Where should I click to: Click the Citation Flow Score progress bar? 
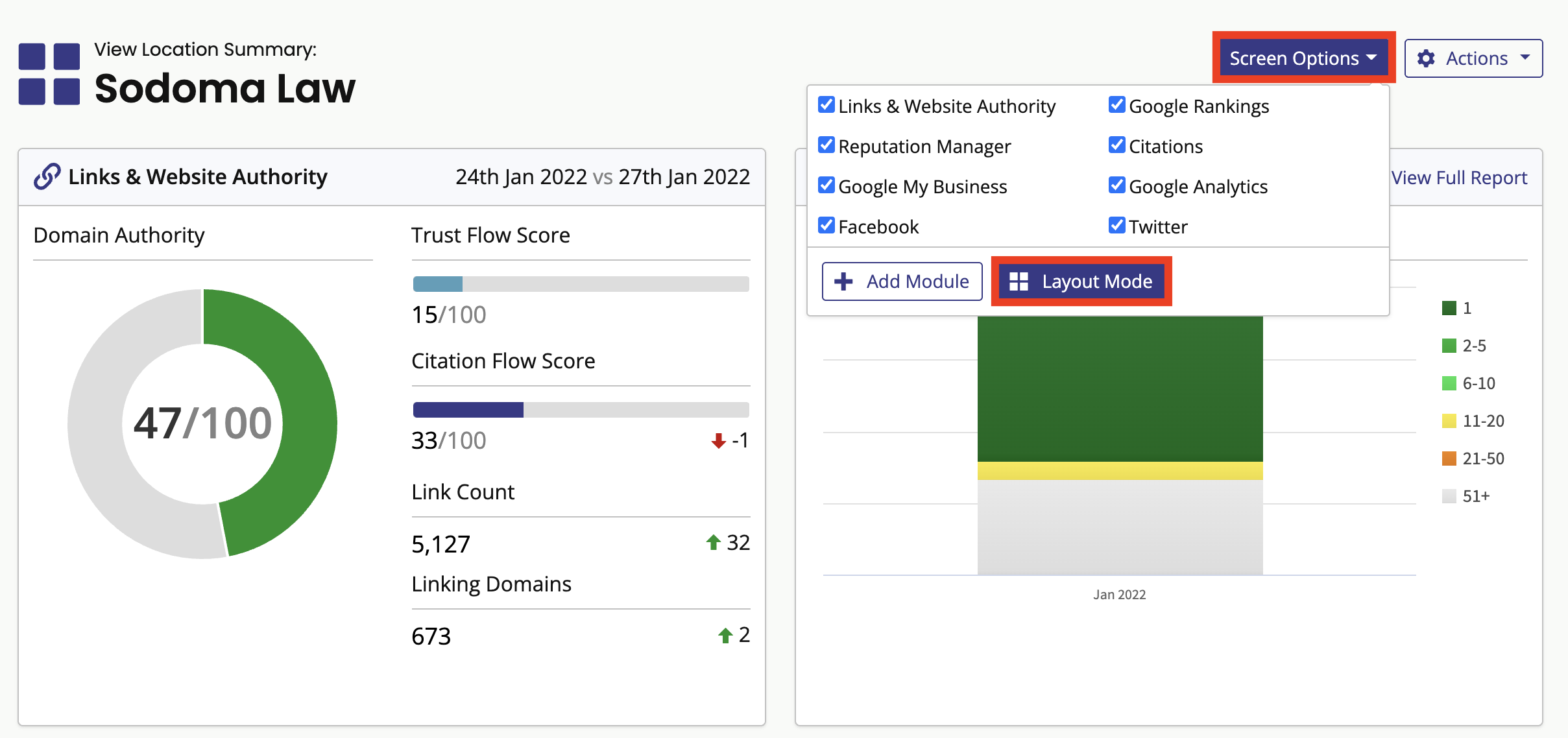[581, 410]
